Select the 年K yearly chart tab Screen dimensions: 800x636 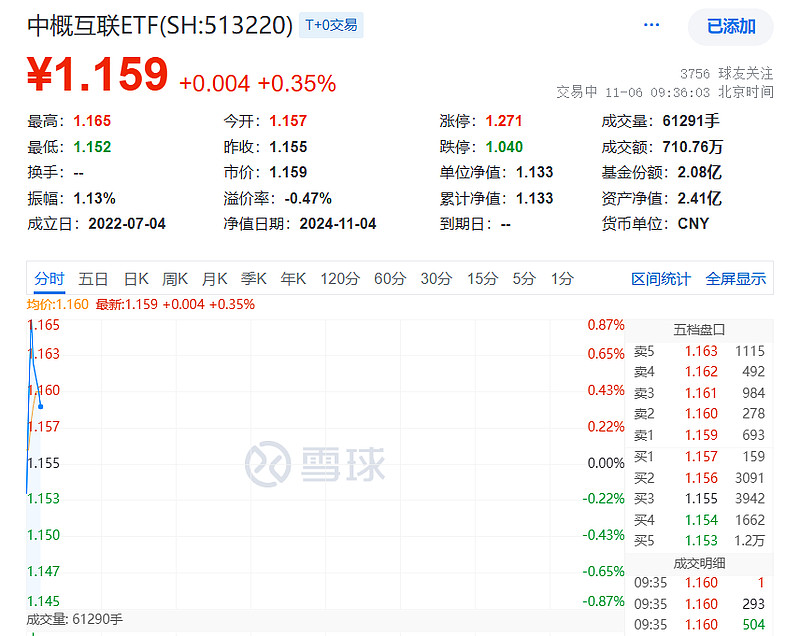click(292, 280)
